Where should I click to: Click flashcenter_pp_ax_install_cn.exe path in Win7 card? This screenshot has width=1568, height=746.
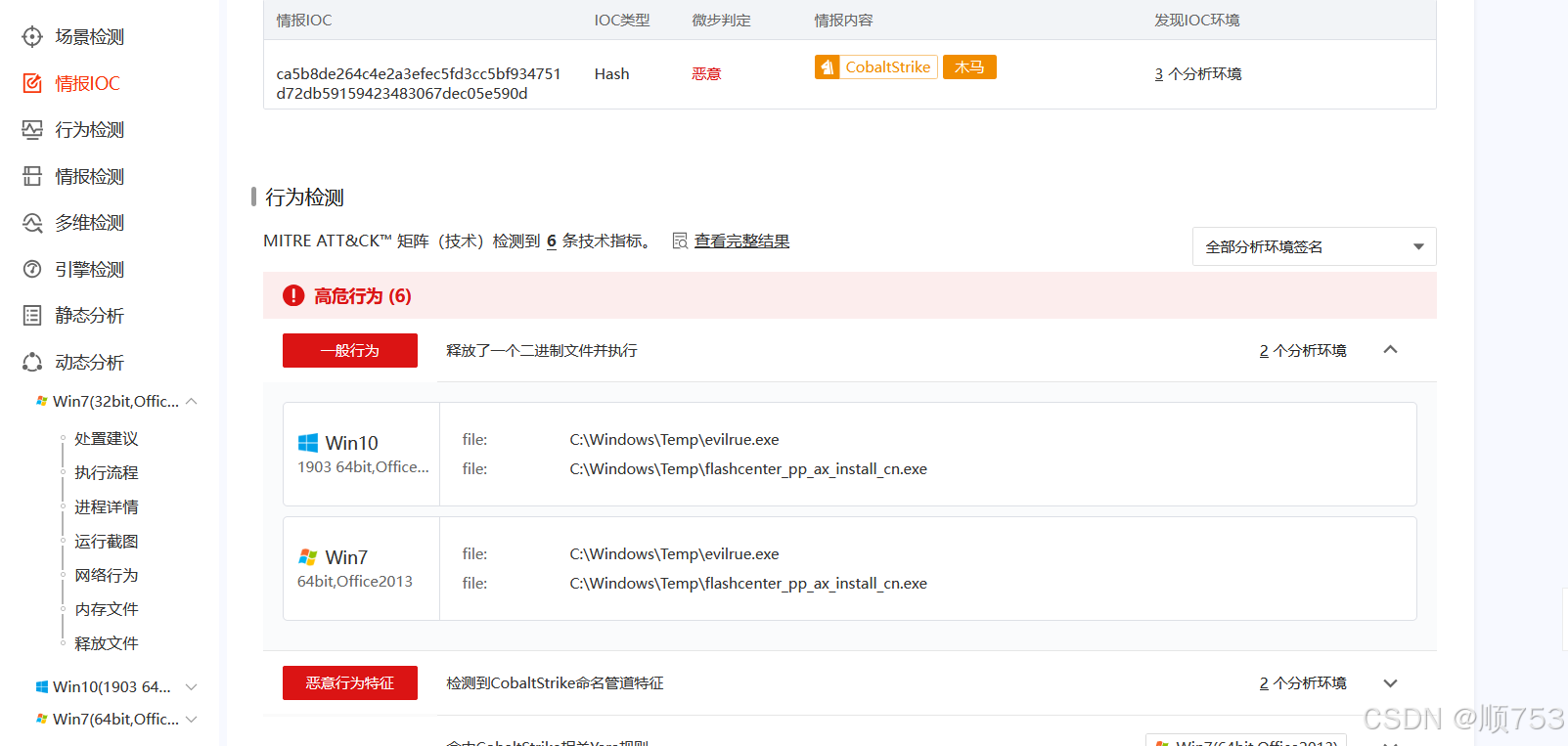coord(748,584)
